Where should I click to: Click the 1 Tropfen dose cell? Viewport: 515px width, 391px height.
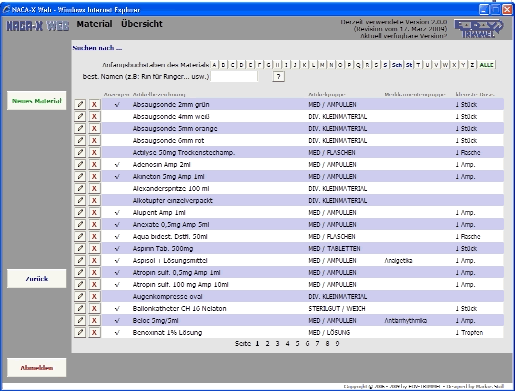click(469, 333)
